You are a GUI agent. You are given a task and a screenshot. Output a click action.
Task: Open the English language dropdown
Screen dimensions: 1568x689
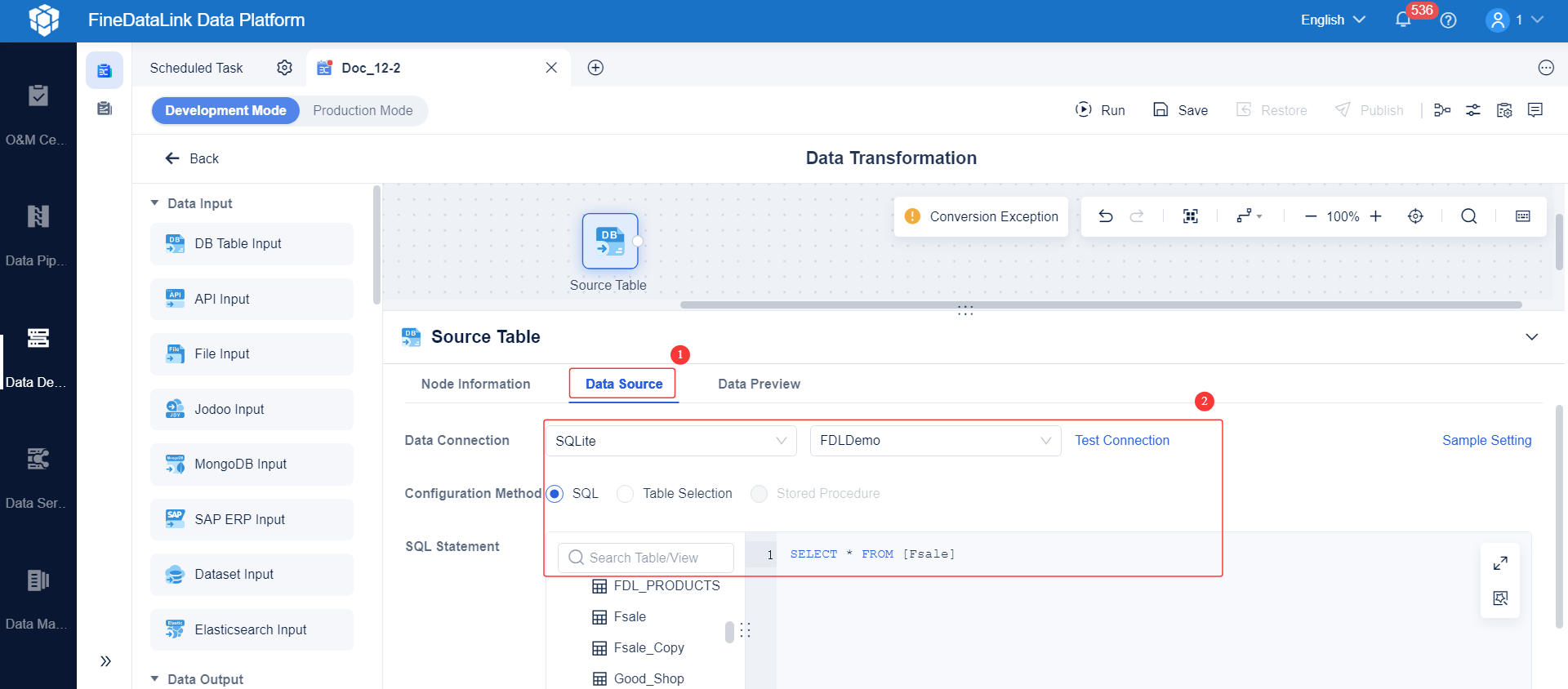tap(1333, 20)
